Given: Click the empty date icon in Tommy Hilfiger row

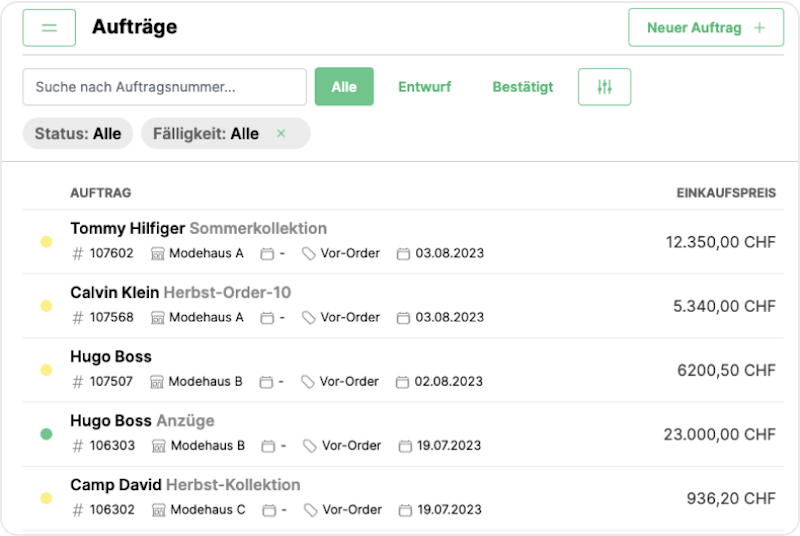Looking at the screenshot, I should 267,253.
